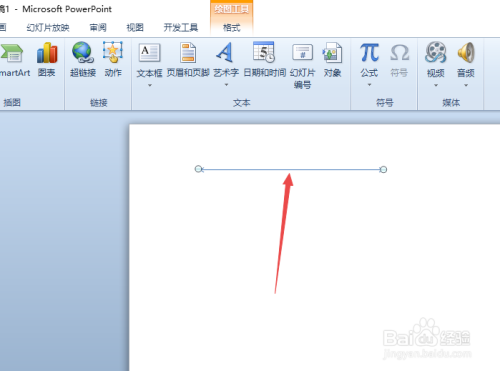Click the left endpoint handle of the line

click(198, 169)
